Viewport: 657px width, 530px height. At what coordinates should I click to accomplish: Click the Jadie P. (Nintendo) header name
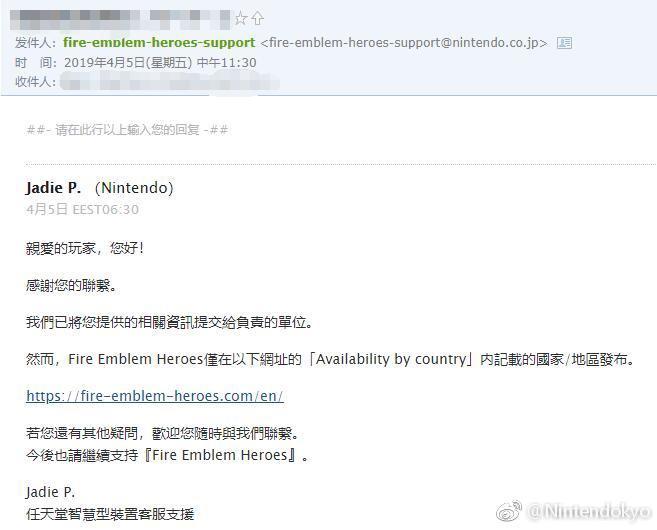(x=99, y=188)
